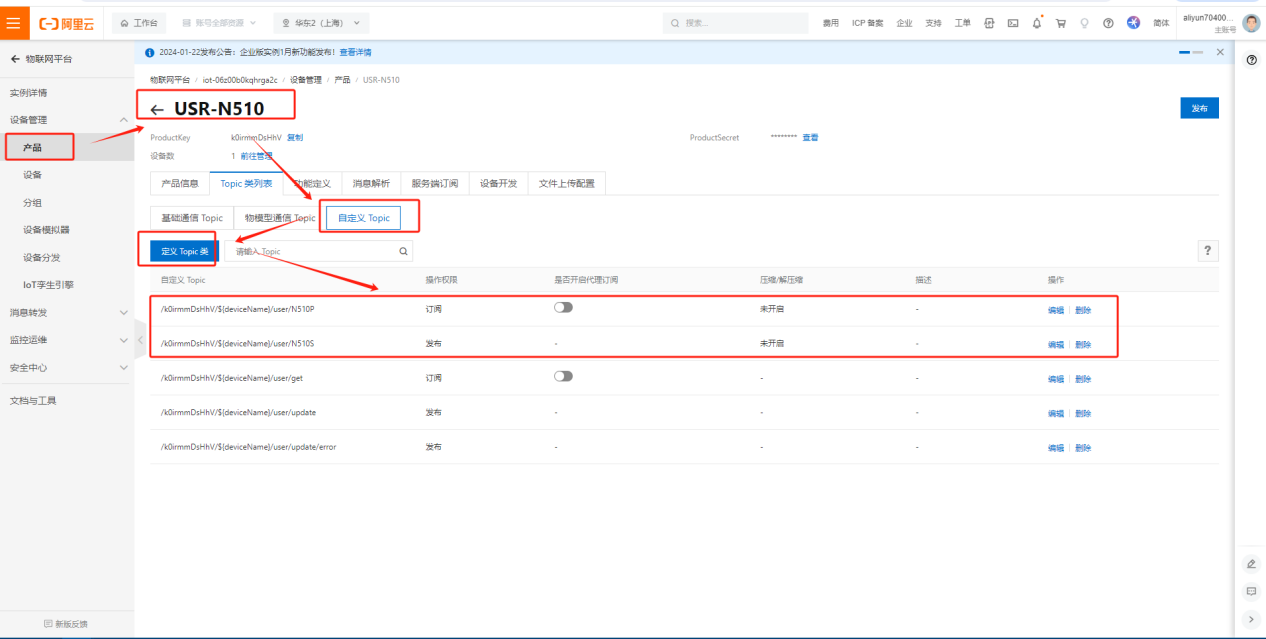Expand the 华东2（上海） region dropdown
Image resolution: width=1266 pixels, height=639 pixels.
pyautogui.click(x=321, y=23)
